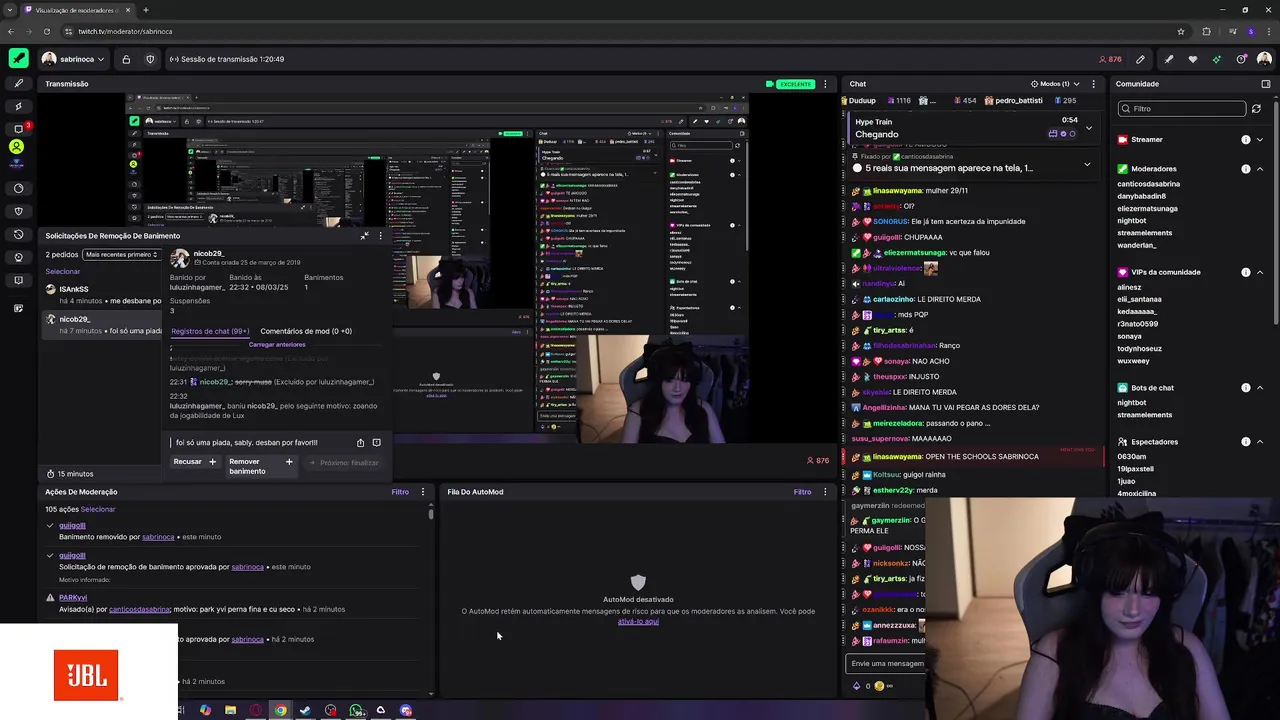The width and height of the screenshot is (1280, 720).
Task: Click the Comunidade Filtro search field
Action: (1182, 109)
